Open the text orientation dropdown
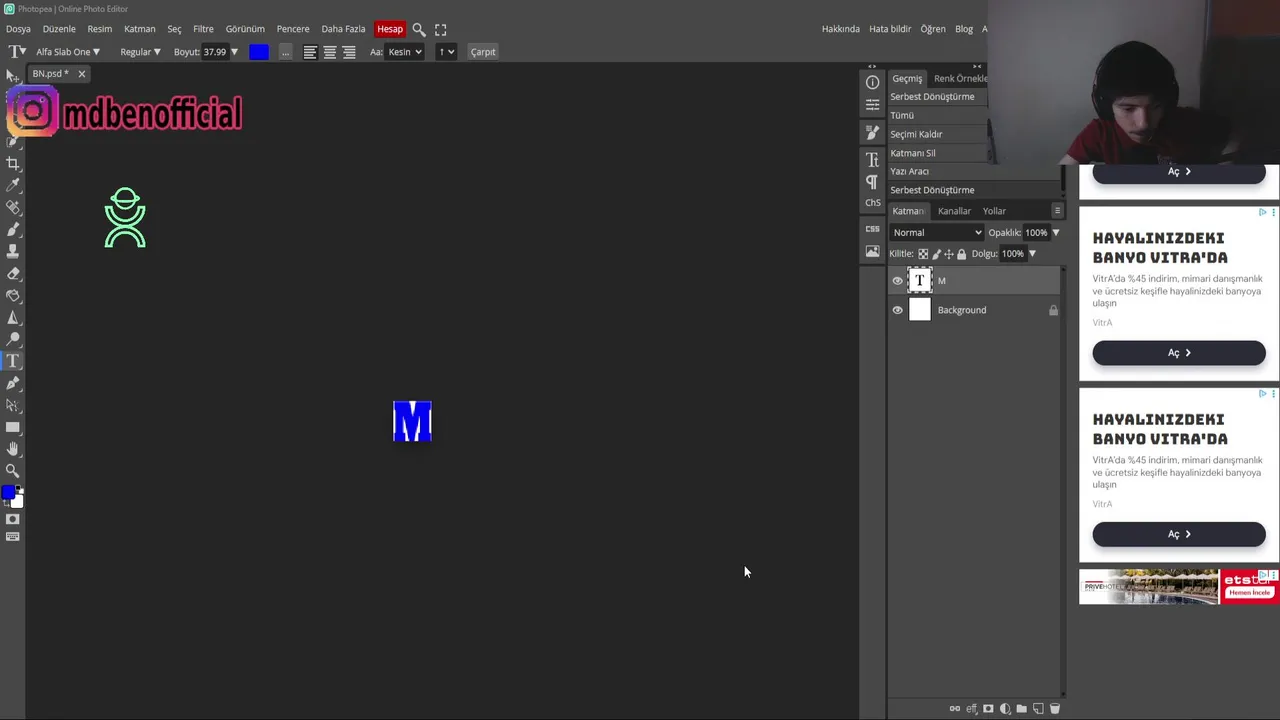This screenshot has width=1280, height=720. click(x=446, y=52)
